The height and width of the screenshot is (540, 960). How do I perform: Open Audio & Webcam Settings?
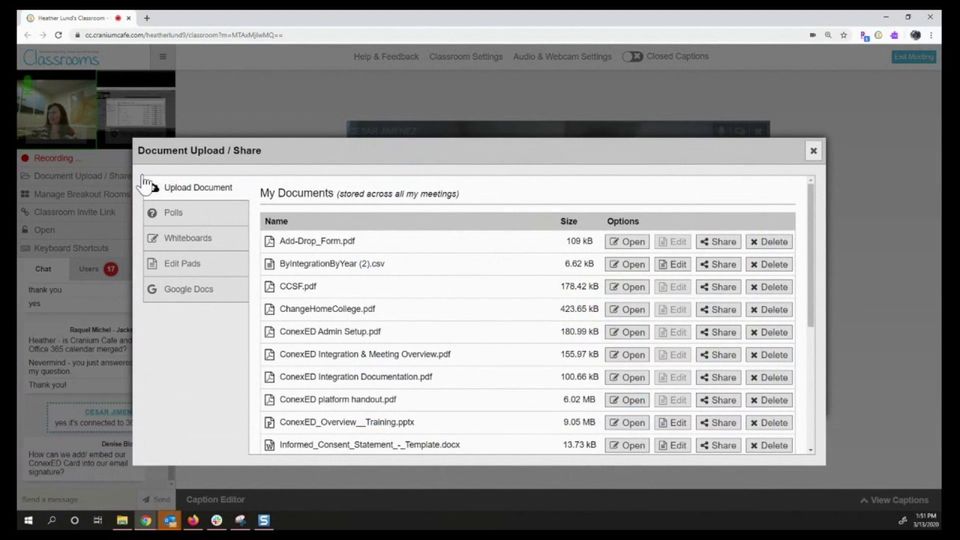[562, 56]
